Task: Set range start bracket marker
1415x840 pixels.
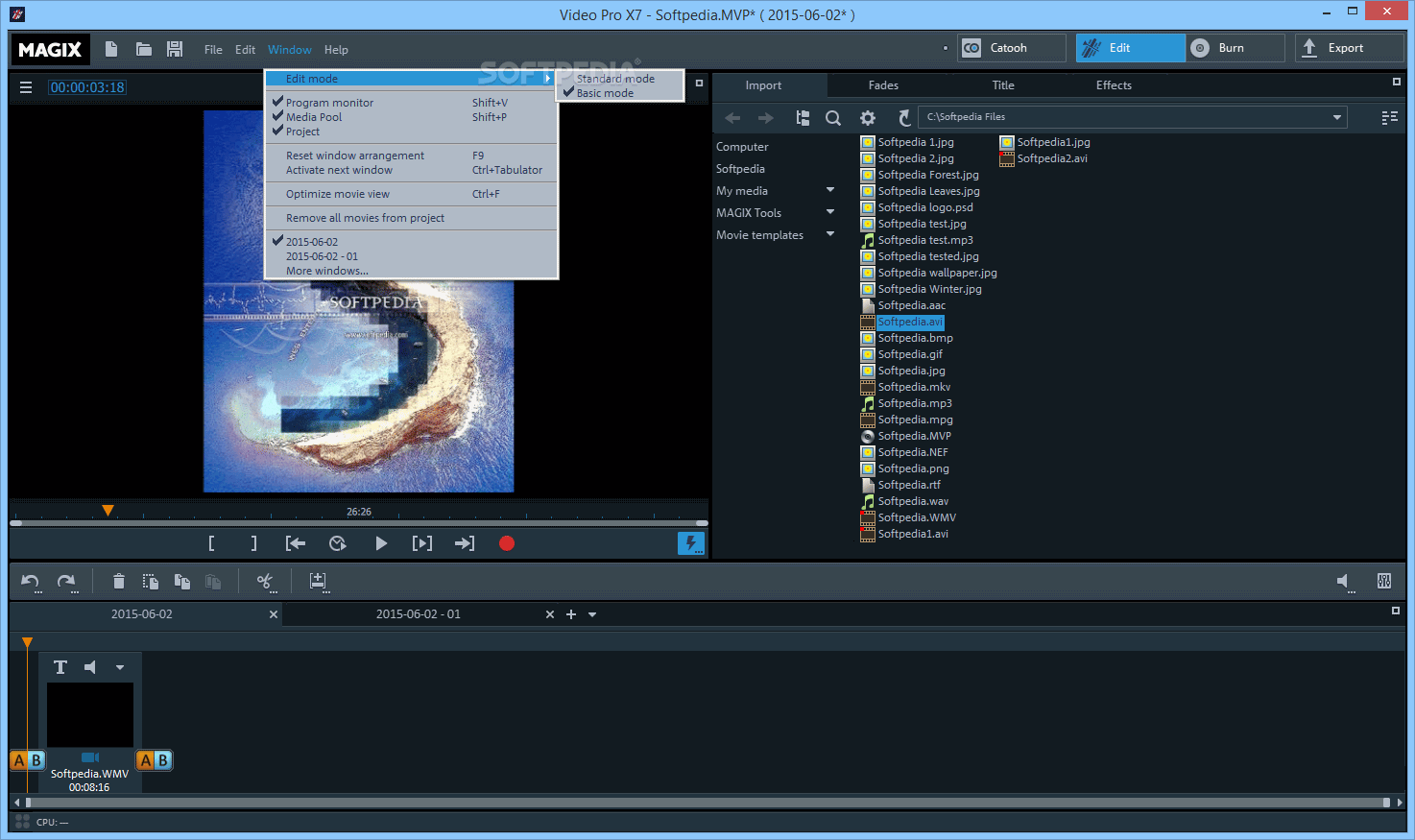Action: point(211,543)
